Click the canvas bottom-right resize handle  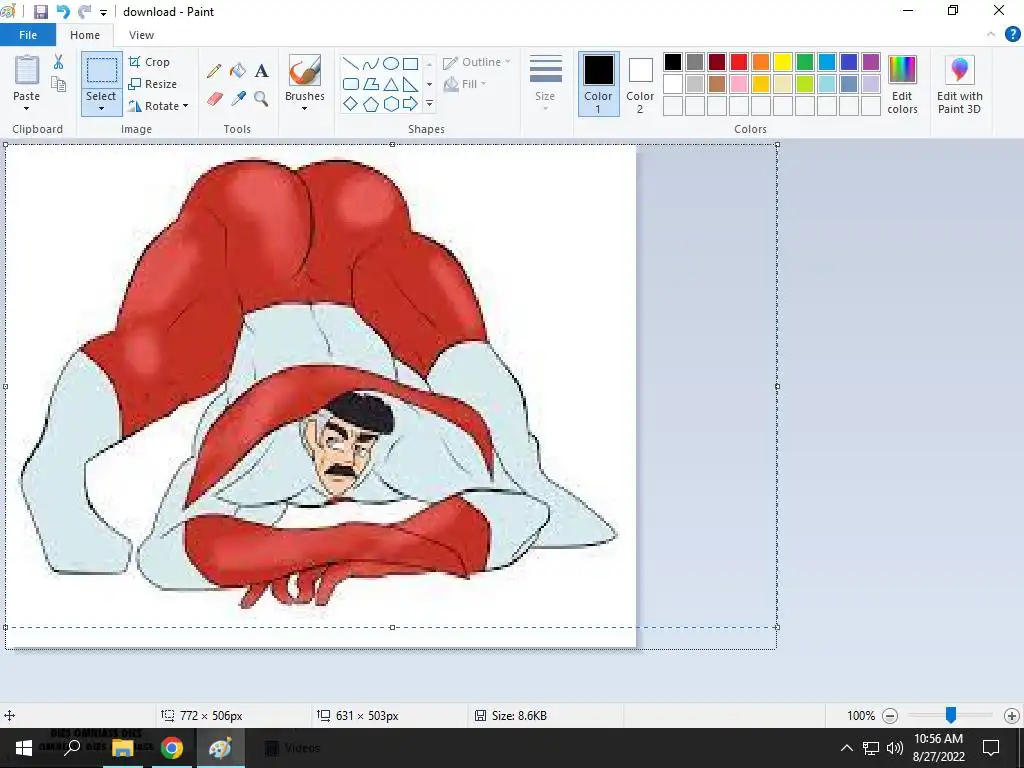(x=776, y=627)
